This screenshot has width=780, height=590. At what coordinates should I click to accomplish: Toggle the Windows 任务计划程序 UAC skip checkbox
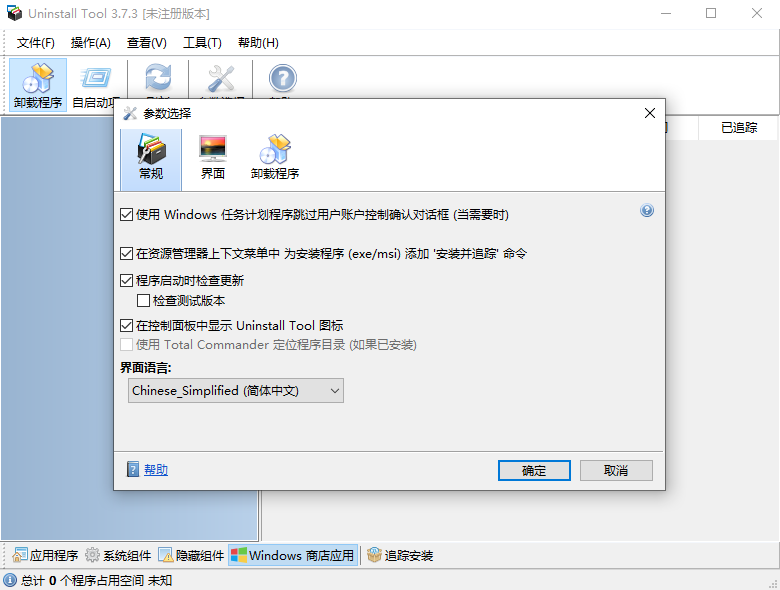coord(127,215)
